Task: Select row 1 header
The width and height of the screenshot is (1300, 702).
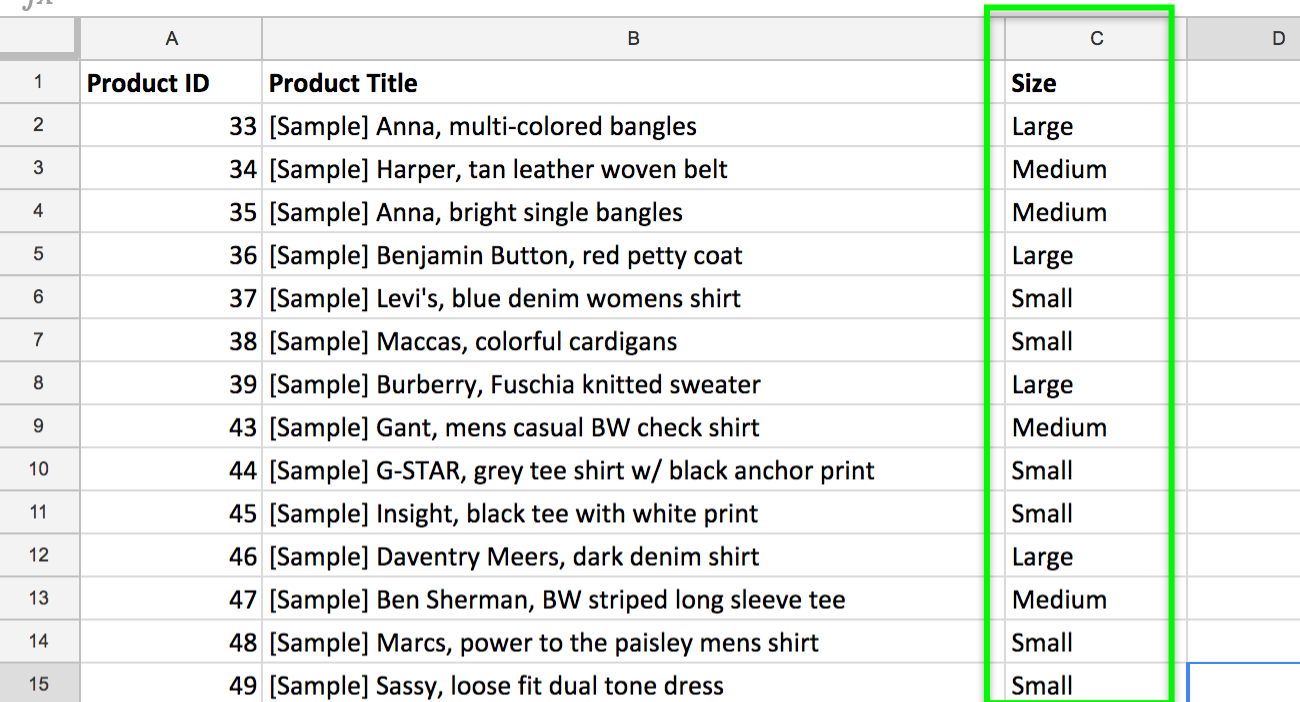Action: pos(39,82)
